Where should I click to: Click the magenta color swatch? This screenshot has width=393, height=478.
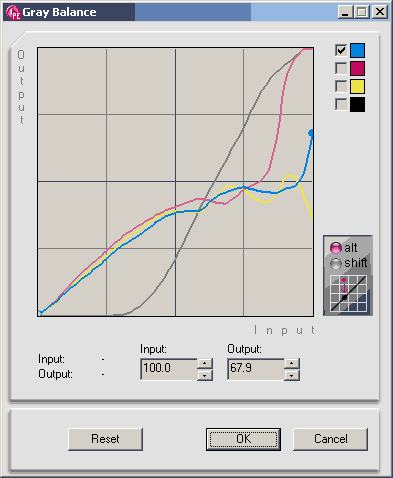coord(357,68)
